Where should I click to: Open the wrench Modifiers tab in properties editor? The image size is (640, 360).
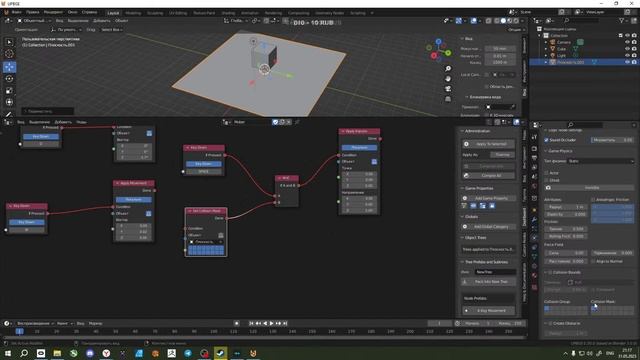[534, 220]
